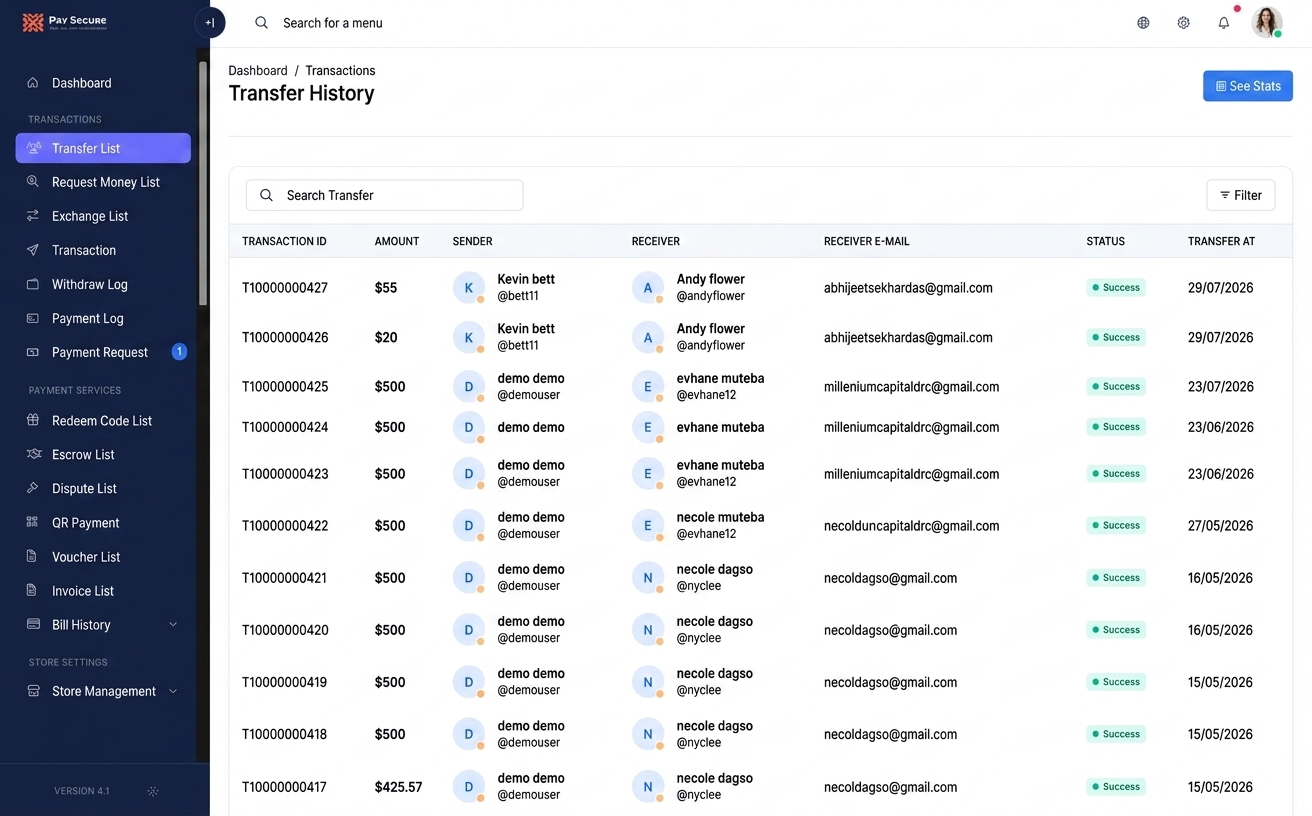Click the $425.57 amount cell
The image size is (1312, 816).
point(398,787)
